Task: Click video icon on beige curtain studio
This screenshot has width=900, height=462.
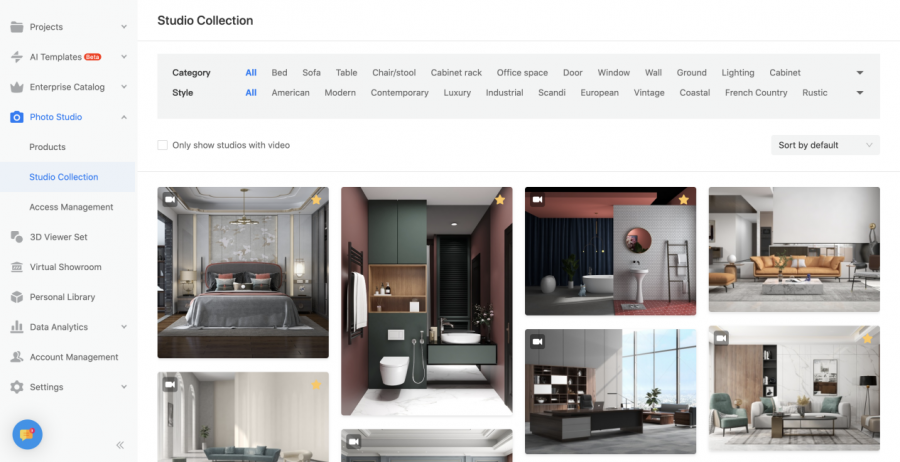Action: (169, 385)
